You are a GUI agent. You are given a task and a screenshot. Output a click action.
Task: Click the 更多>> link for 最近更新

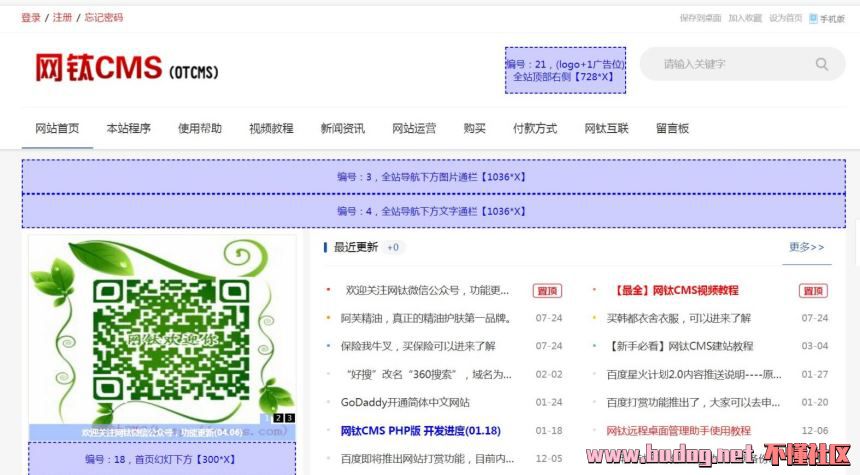(806, 247)
